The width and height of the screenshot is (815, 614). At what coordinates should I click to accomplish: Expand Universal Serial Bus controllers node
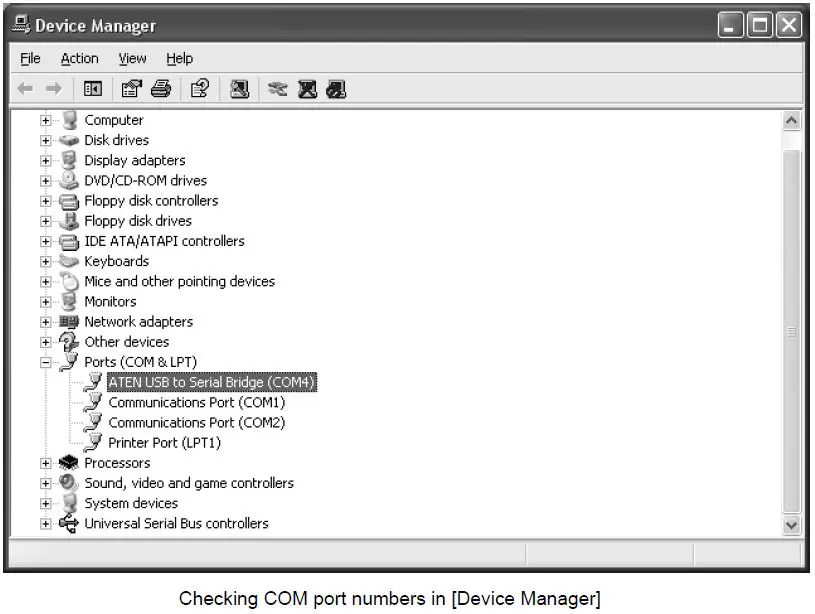(x=46, y=524)
